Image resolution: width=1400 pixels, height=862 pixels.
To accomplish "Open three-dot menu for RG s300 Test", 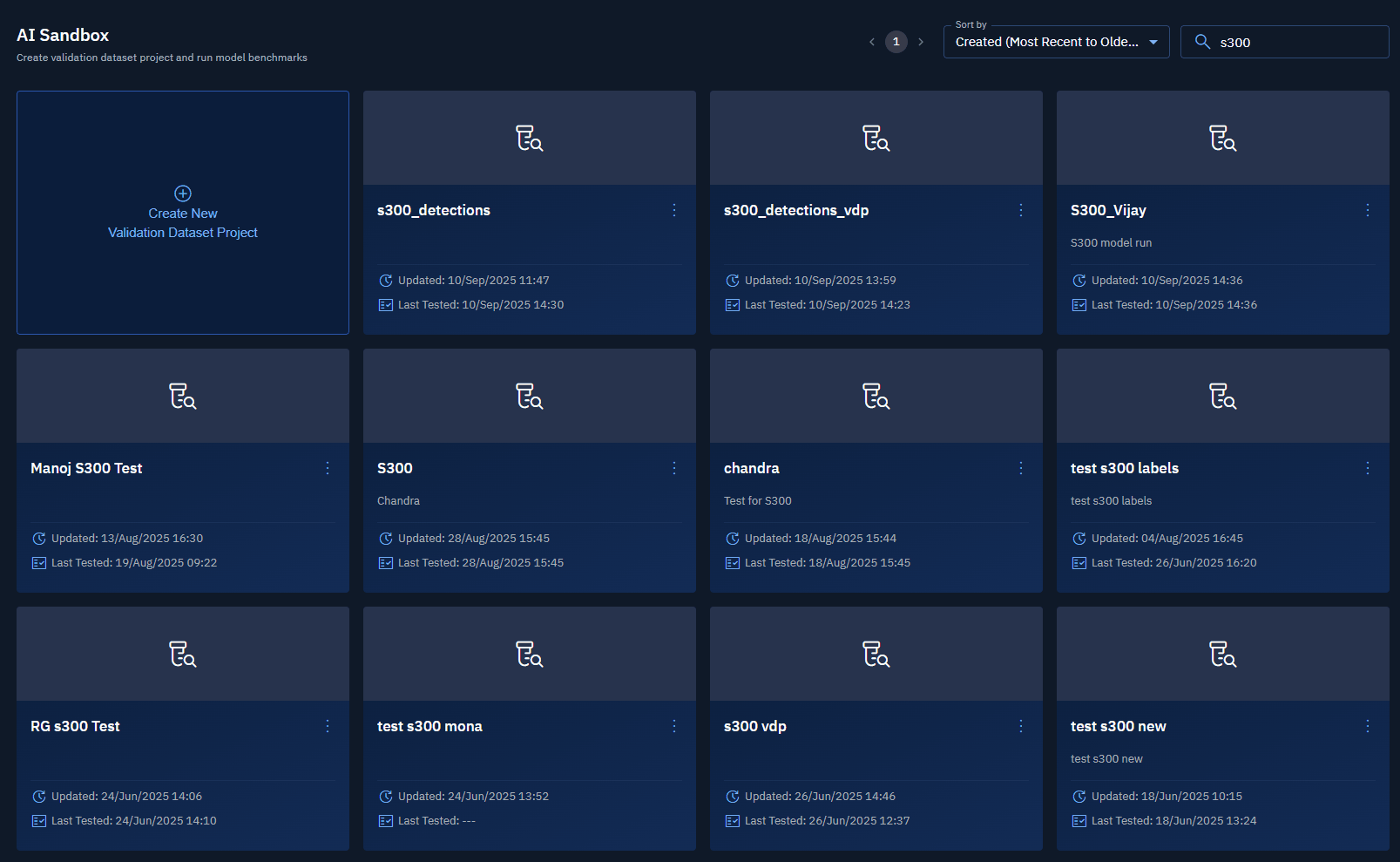I will (328, 726).
